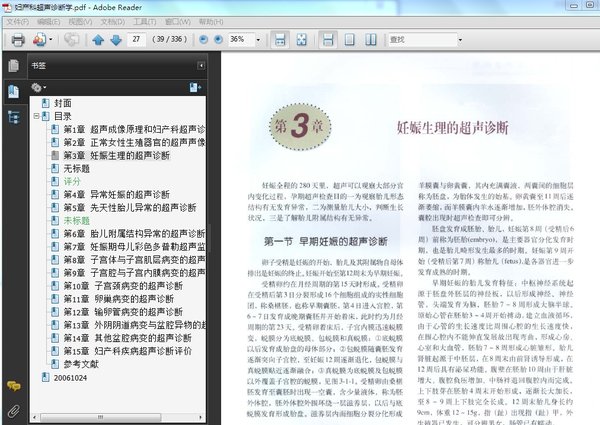Viewport: 600px width, 425px height.
Task: Go to previous page with up arrow
Action: [98, 39]
